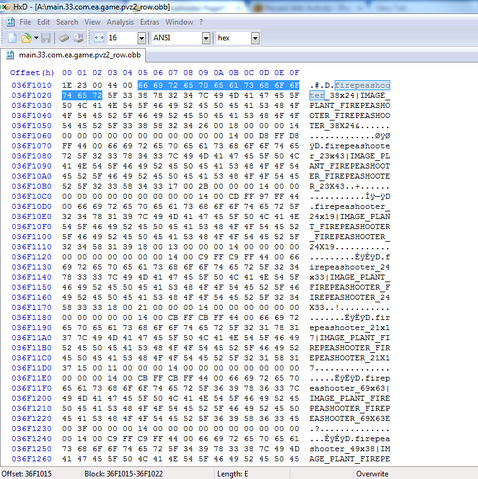Open RAM with the memory chip icon

point(64,38)
